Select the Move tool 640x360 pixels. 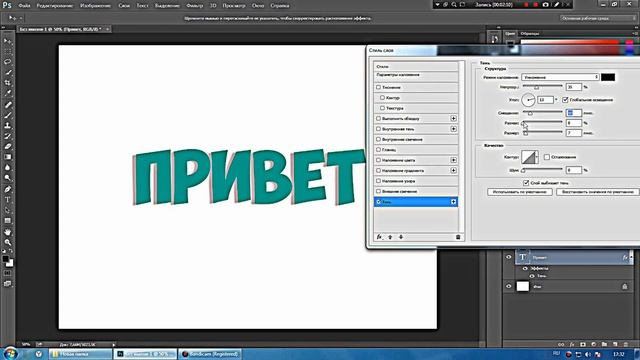(7, 41)
